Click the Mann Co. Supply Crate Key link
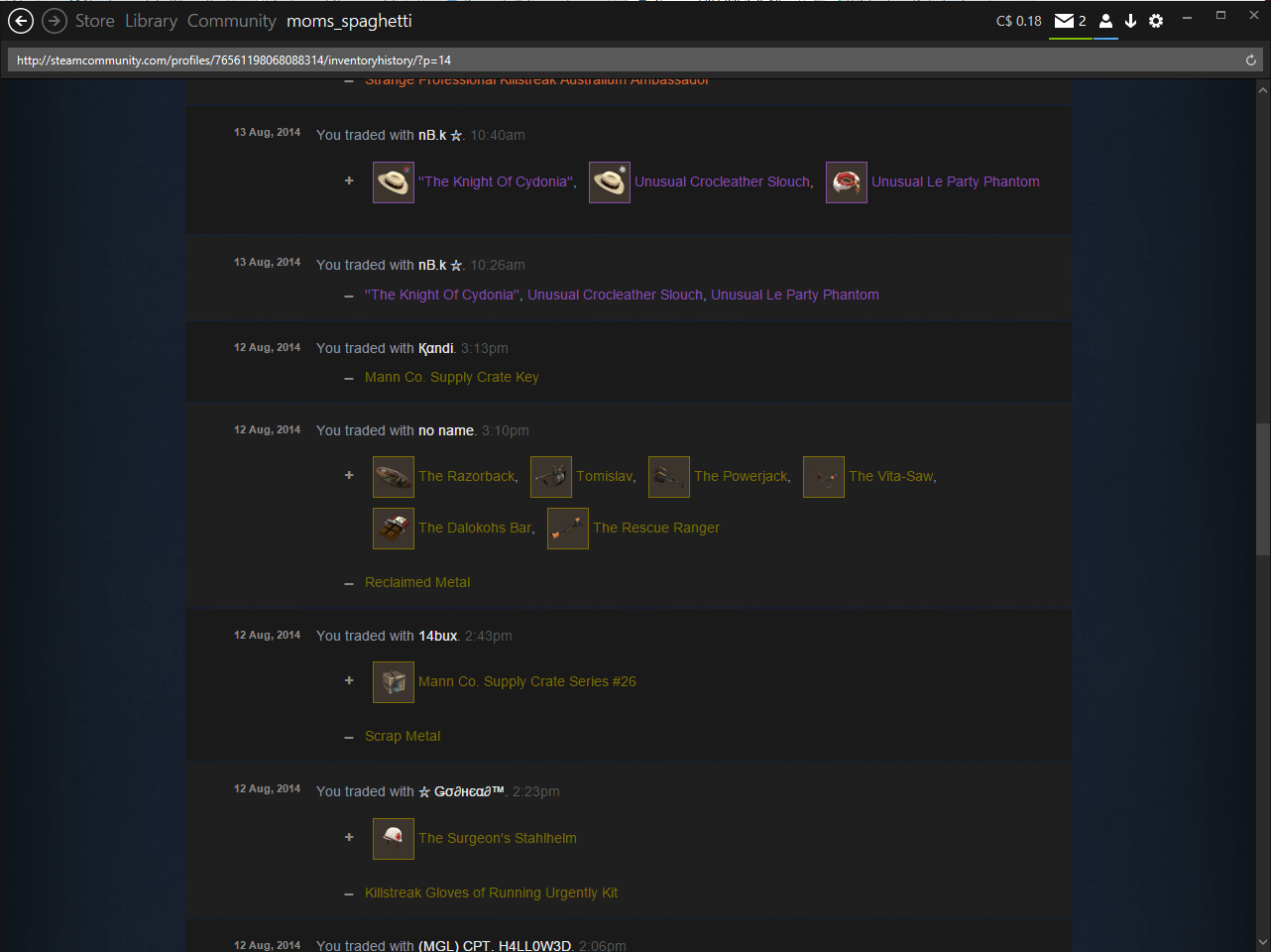 pyautogui.click(x=452, y=377)
